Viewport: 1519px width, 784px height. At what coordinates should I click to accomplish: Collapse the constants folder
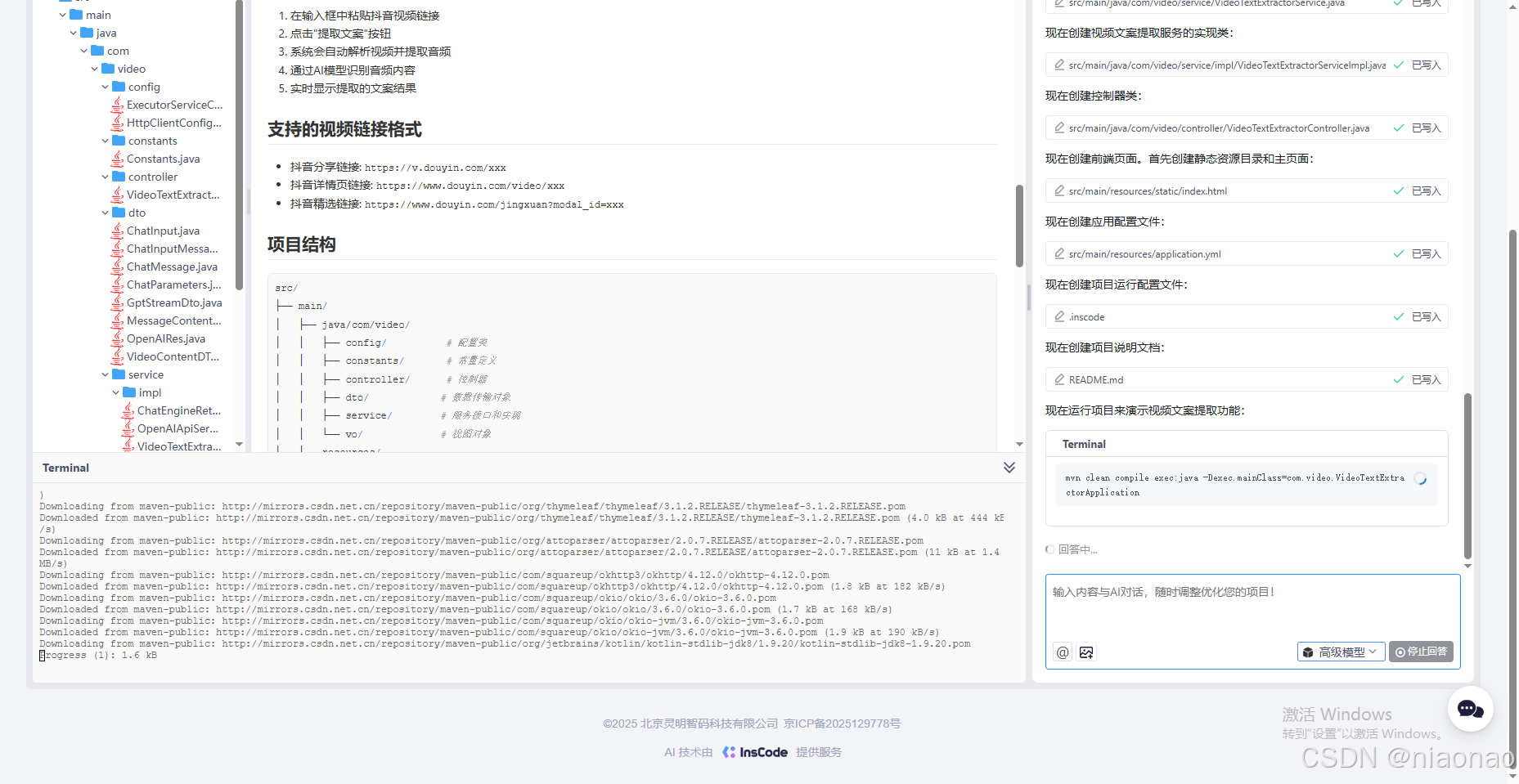[106, 141]
